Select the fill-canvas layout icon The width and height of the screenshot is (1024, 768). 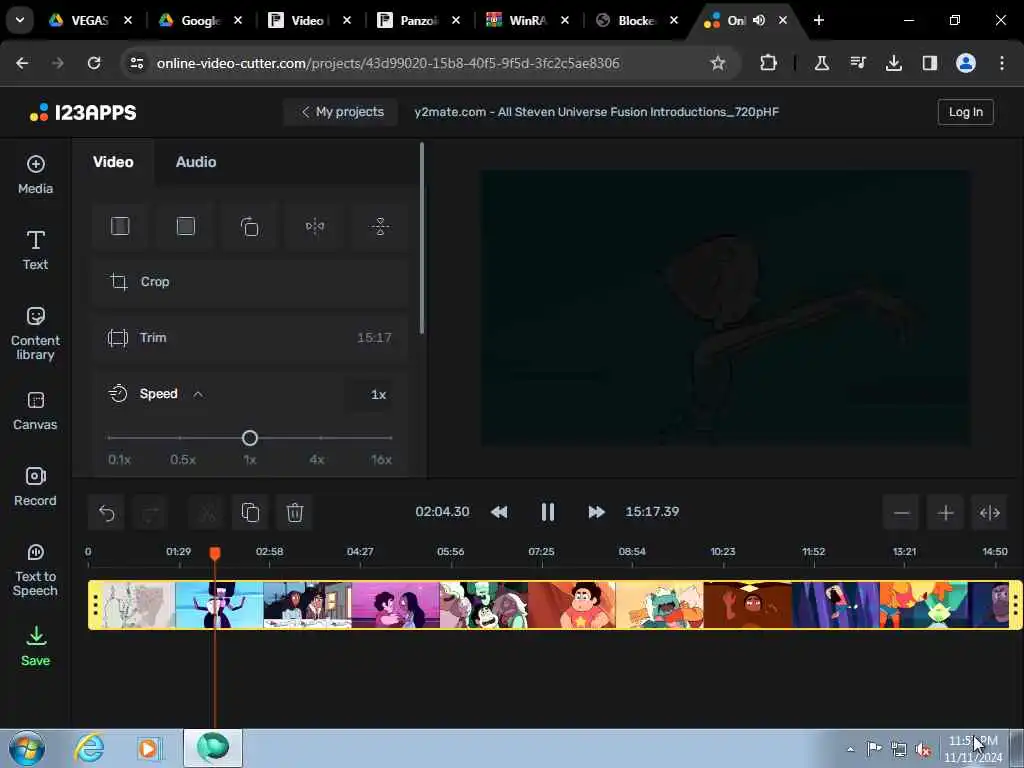[185, 226]
